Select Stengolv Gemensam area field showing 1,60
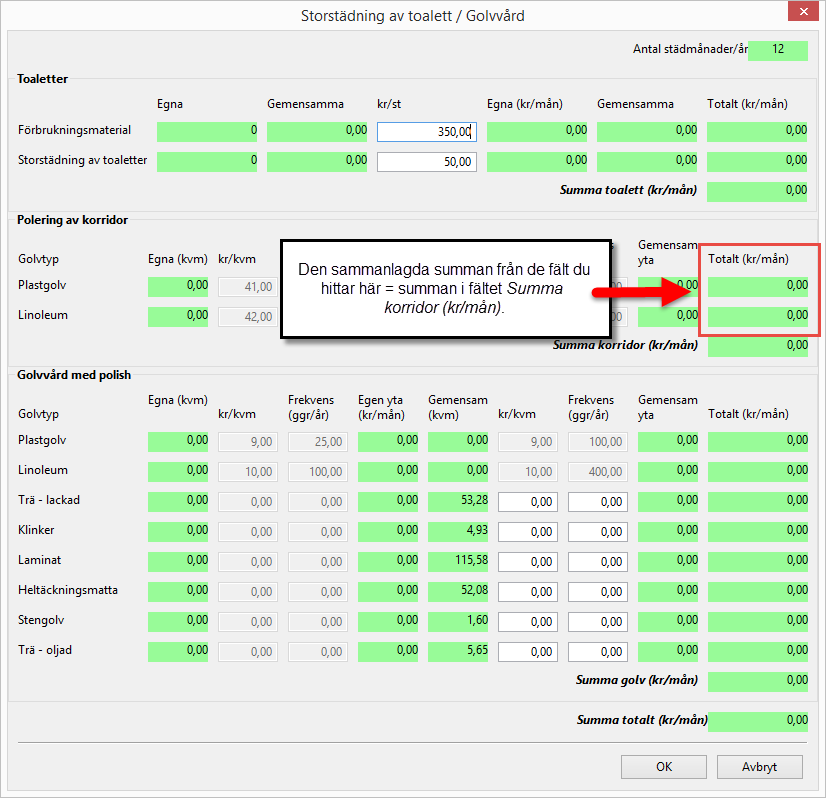 pyautogui.click(x=458, y=621)
